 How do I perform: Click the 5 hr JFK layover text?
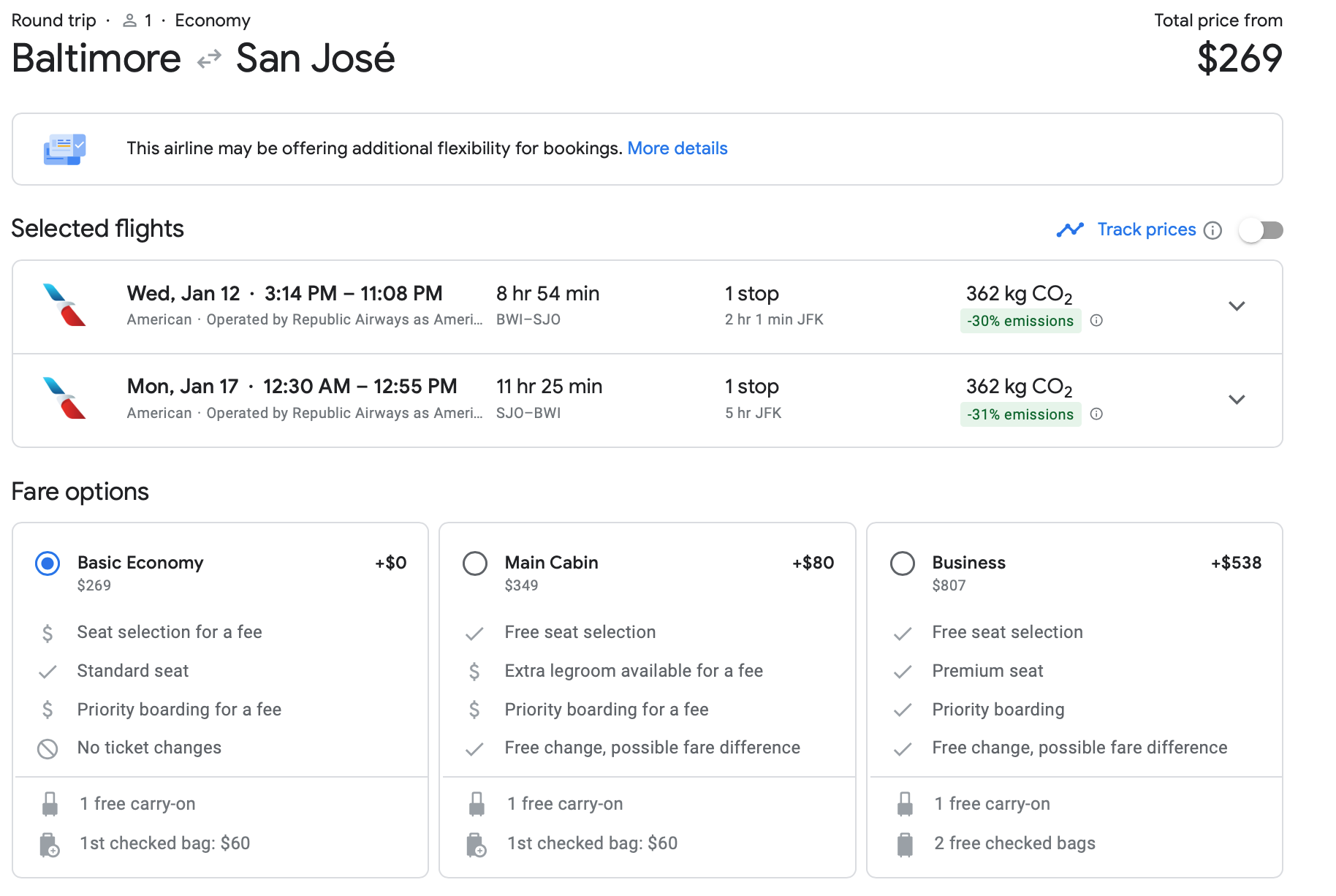753,413
